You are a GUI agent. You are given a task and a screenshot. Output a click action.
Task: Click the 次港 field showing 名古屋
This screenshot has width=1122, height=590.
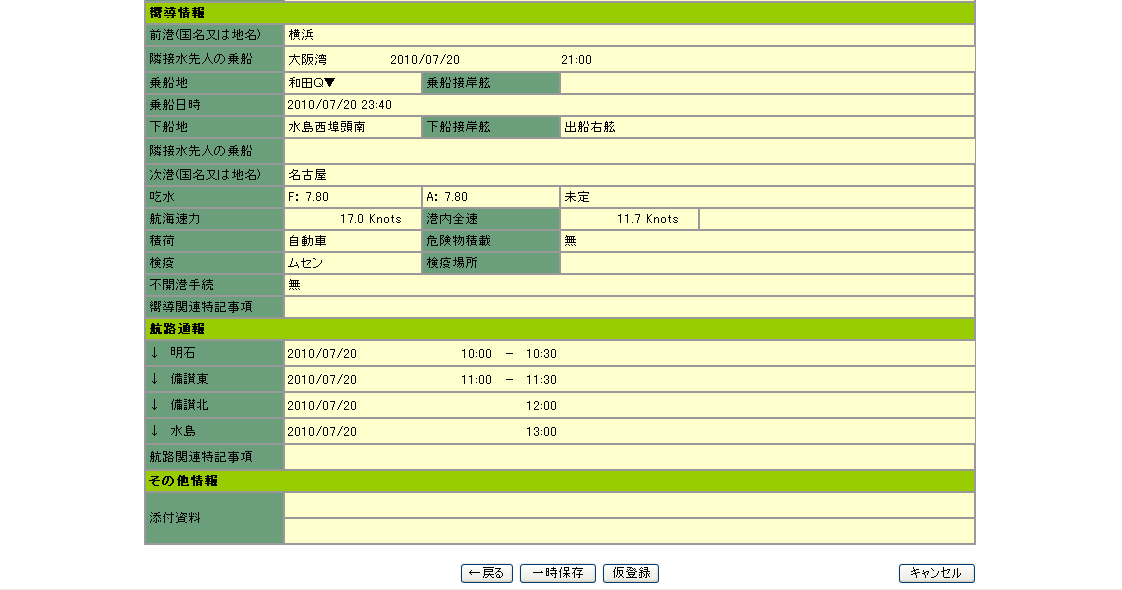point(629,175)
